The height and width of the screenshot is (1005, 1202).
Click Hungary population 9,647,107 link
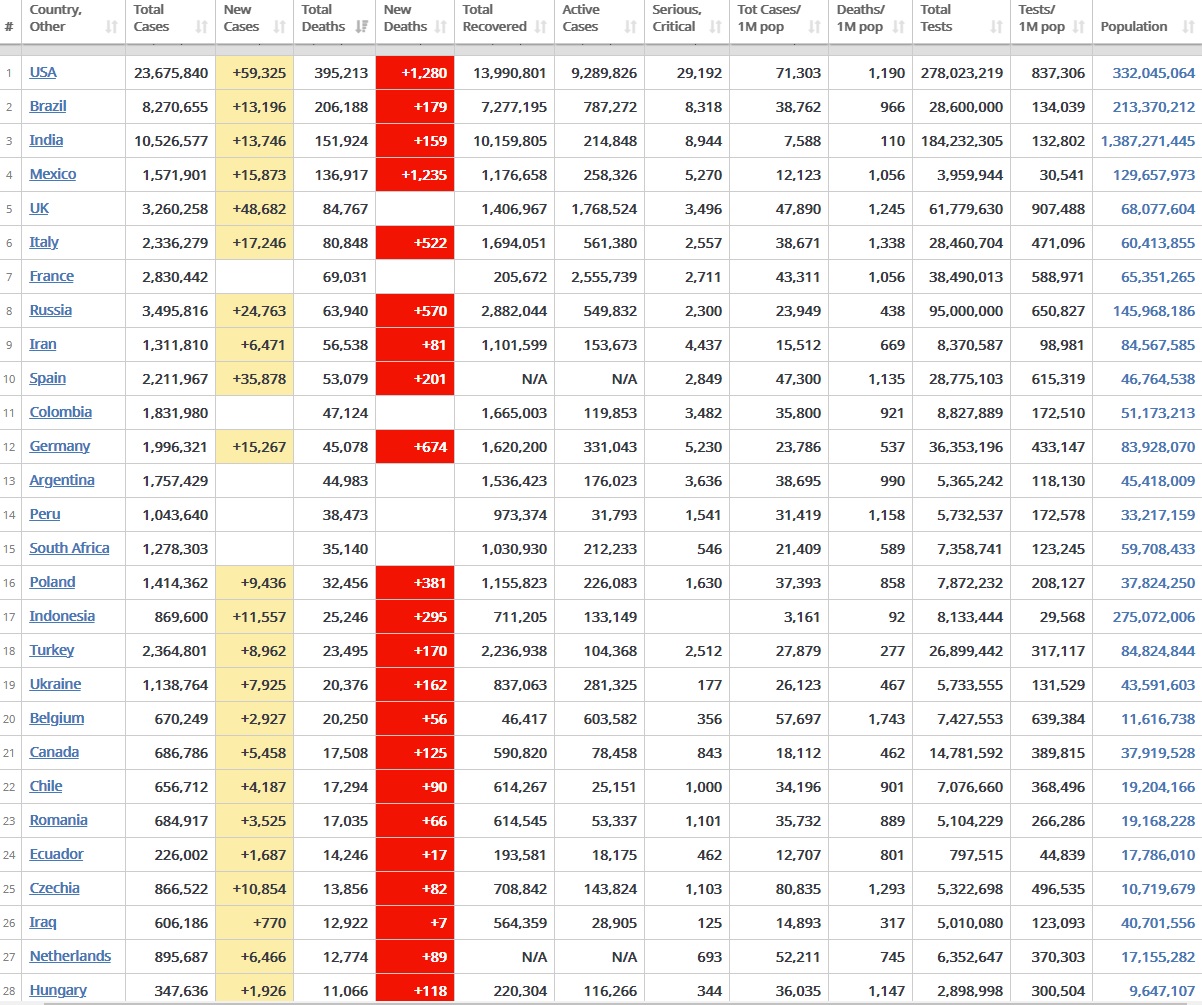[x=1162, y=991]
